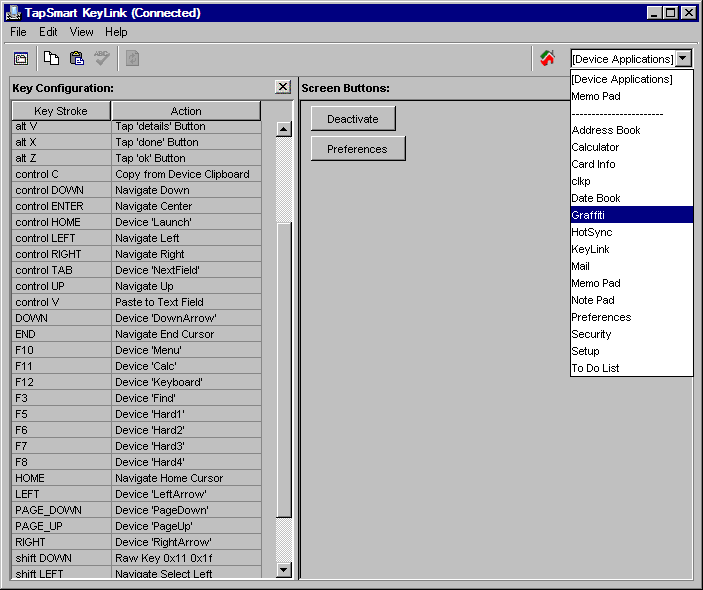Click 'Copy from Device Clipboard' action
Image resolution: width=703 pixels, height=590 pixels.
186,174
